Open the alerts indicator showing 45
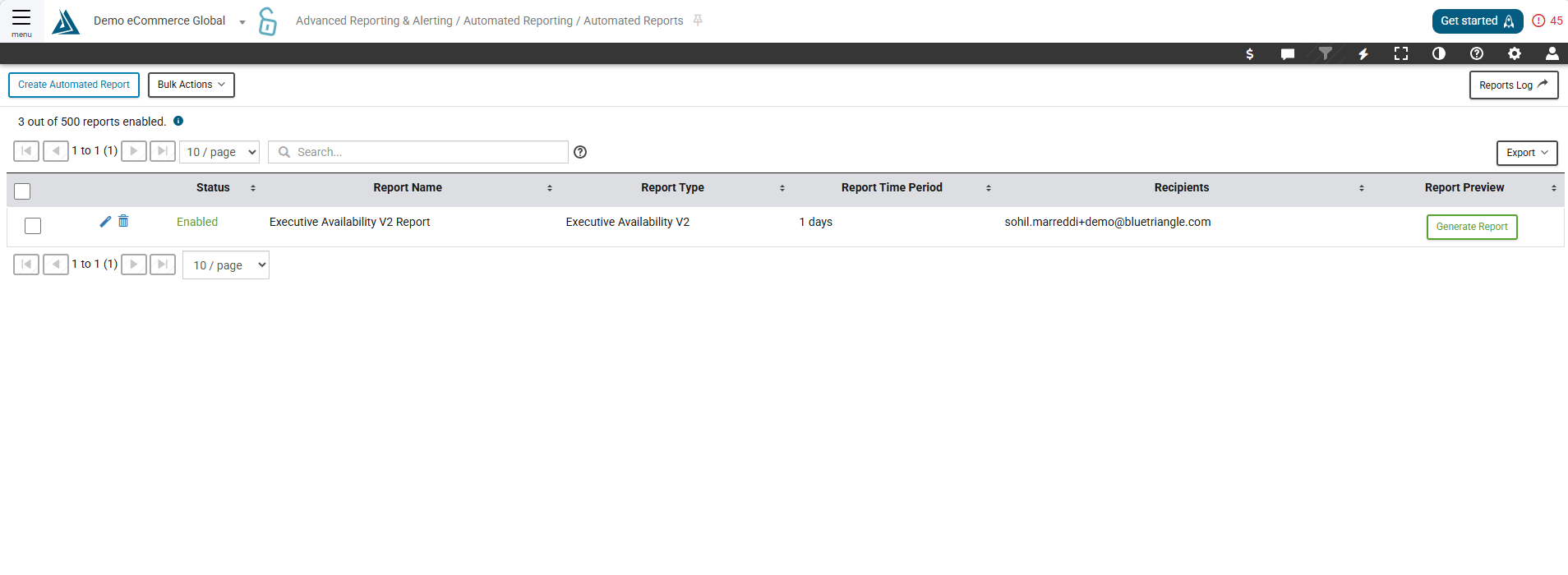Viewport: 1568px width, 575px height. pos(1547,21)
